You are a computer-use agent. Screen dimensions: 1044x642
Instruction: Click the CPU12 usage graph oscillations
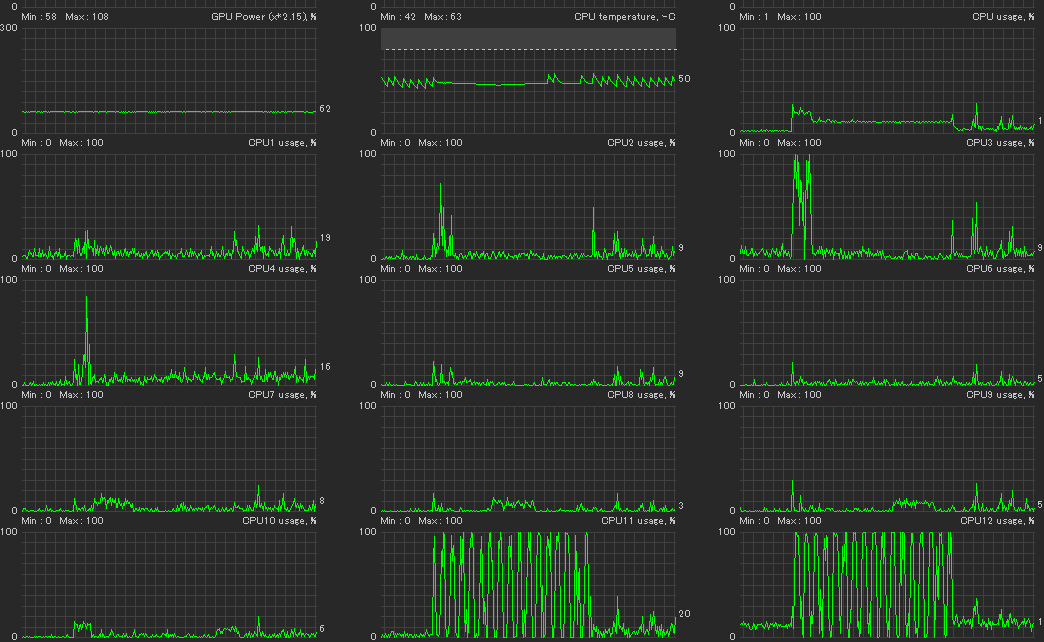pyautogui.click(x=872, y=584)
